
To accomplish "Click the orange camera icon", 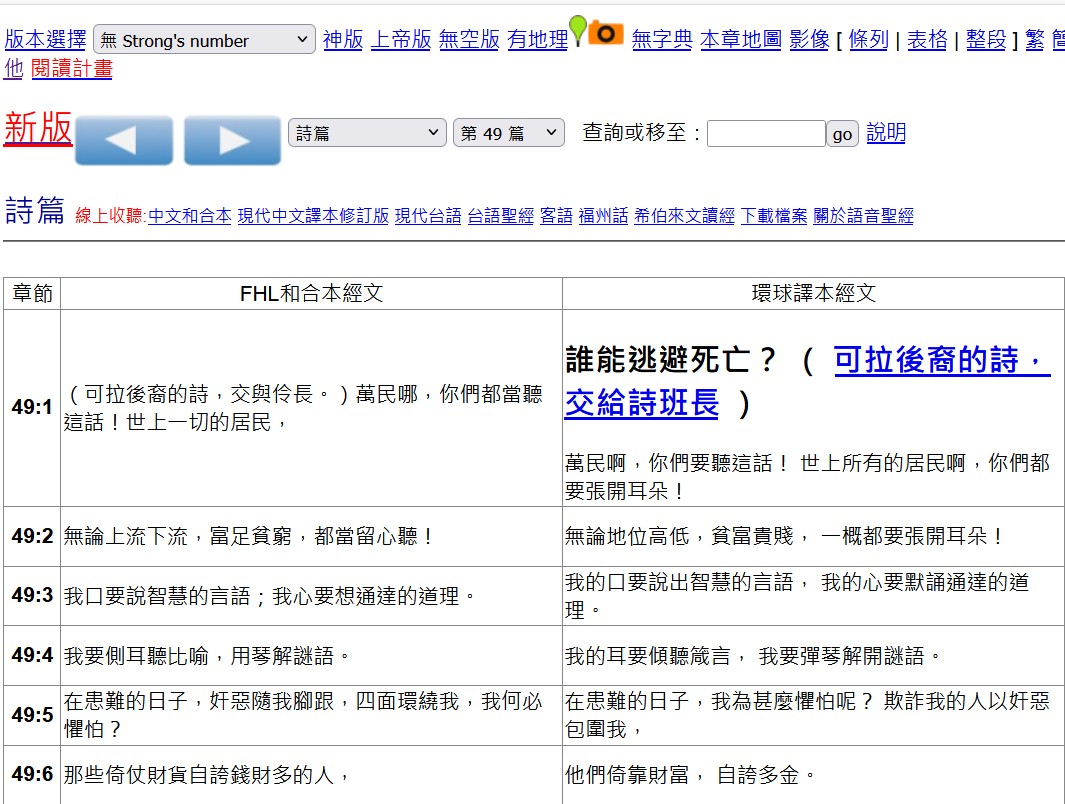I will click(x=606, y=33).
